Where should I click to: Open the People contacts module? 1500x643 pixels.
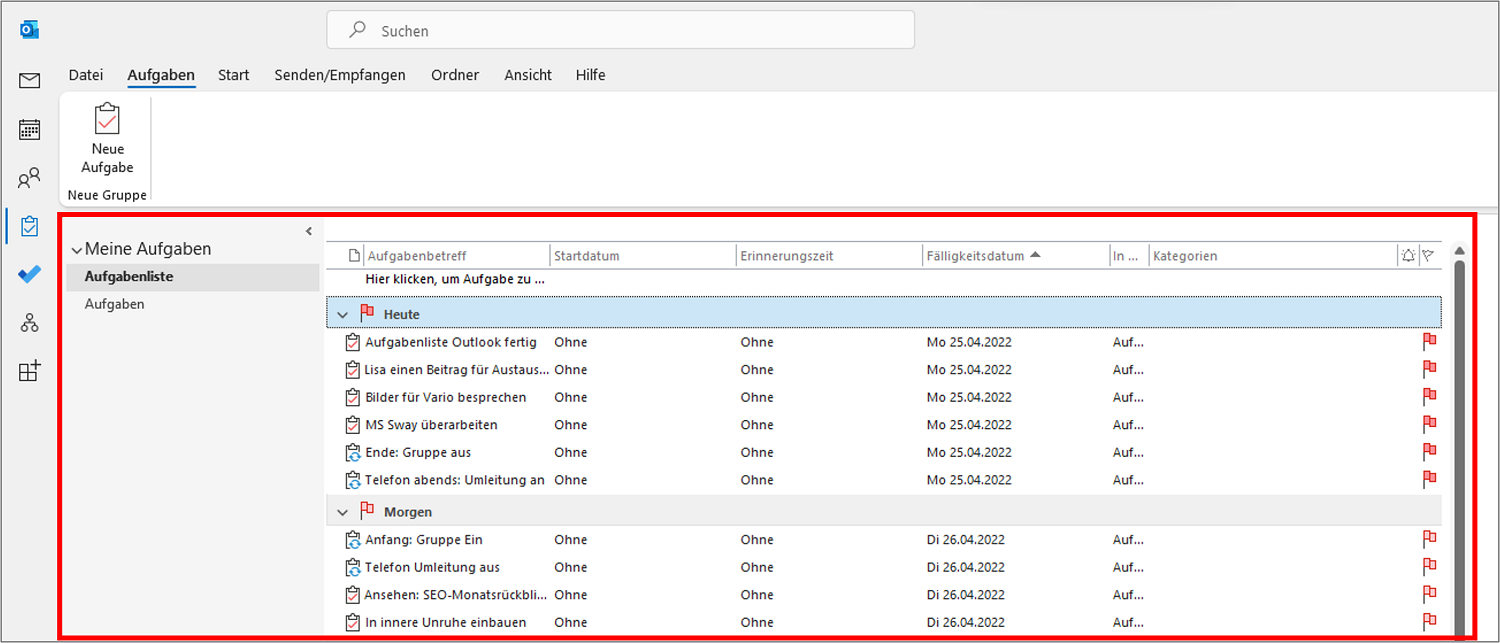coord(29,178)
